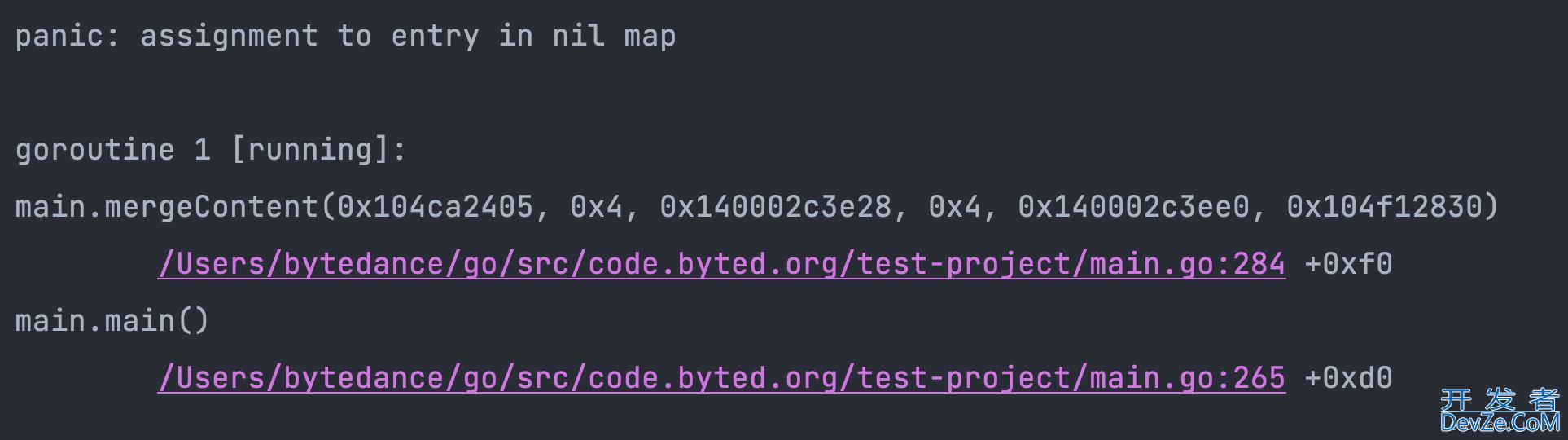Click the word "entry" in the panic message
1568x440 pixels.
coord(435,36)
